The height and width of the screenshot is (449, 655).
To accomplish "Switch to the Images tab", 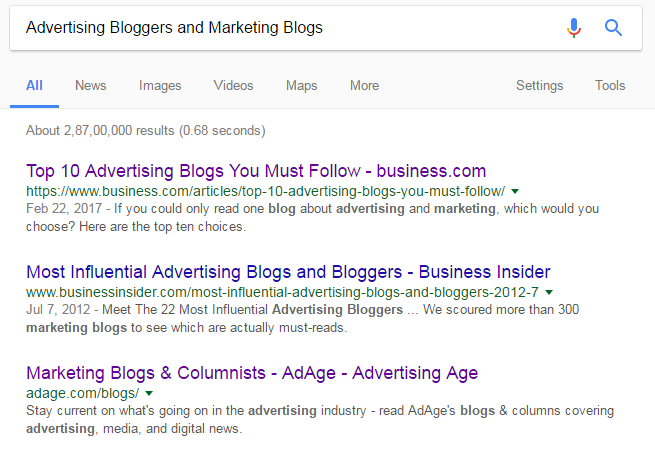I will pos(160,86).
